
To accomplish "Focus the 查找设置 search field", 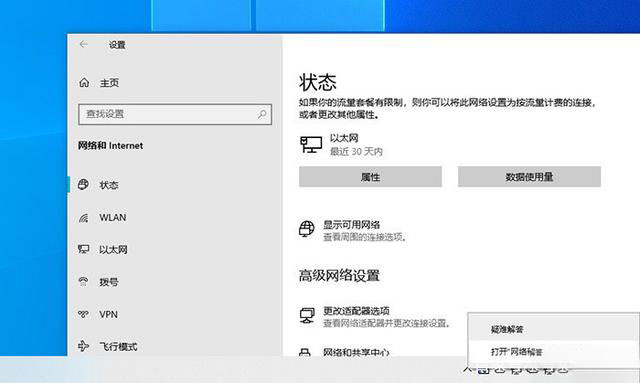I will tap(175, 114).
